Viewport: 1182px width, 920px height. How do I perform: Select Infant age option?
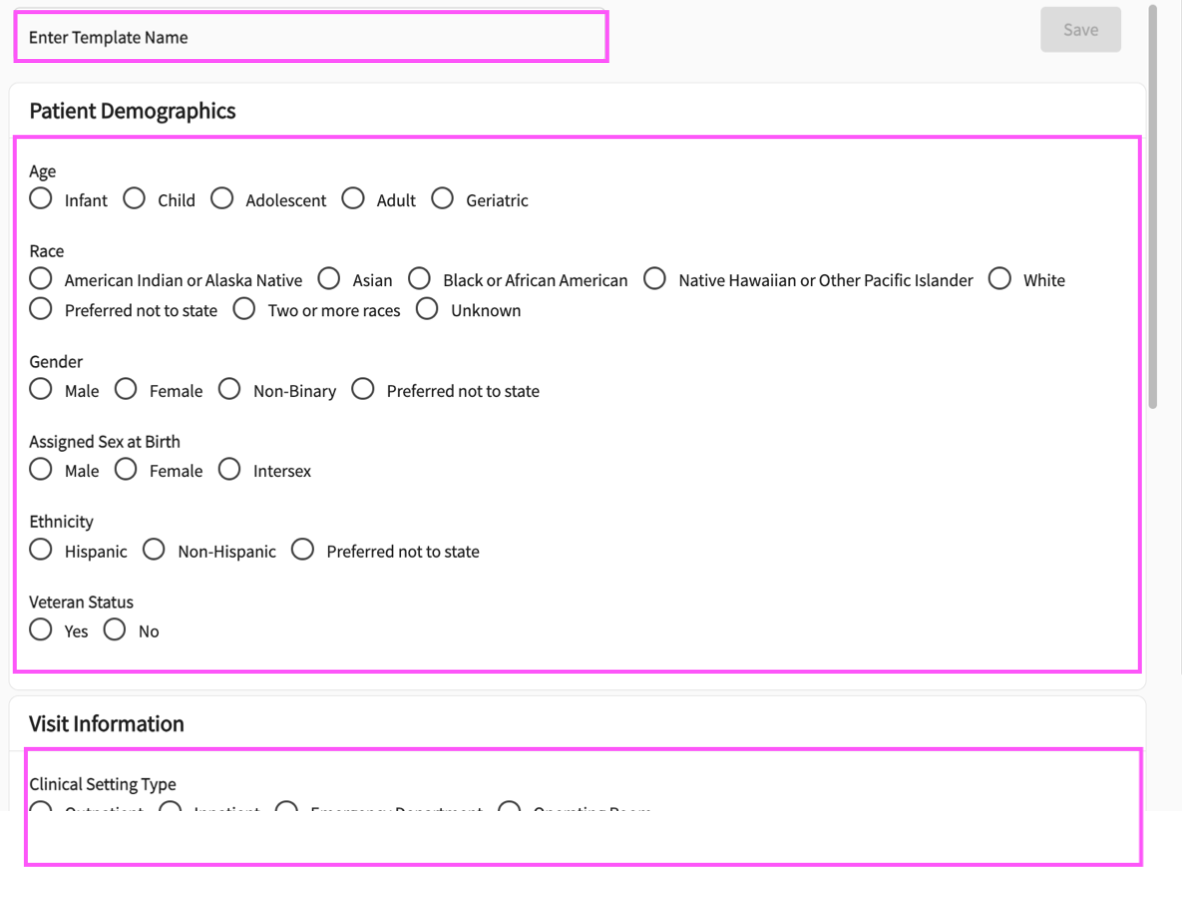pos(41,199)
